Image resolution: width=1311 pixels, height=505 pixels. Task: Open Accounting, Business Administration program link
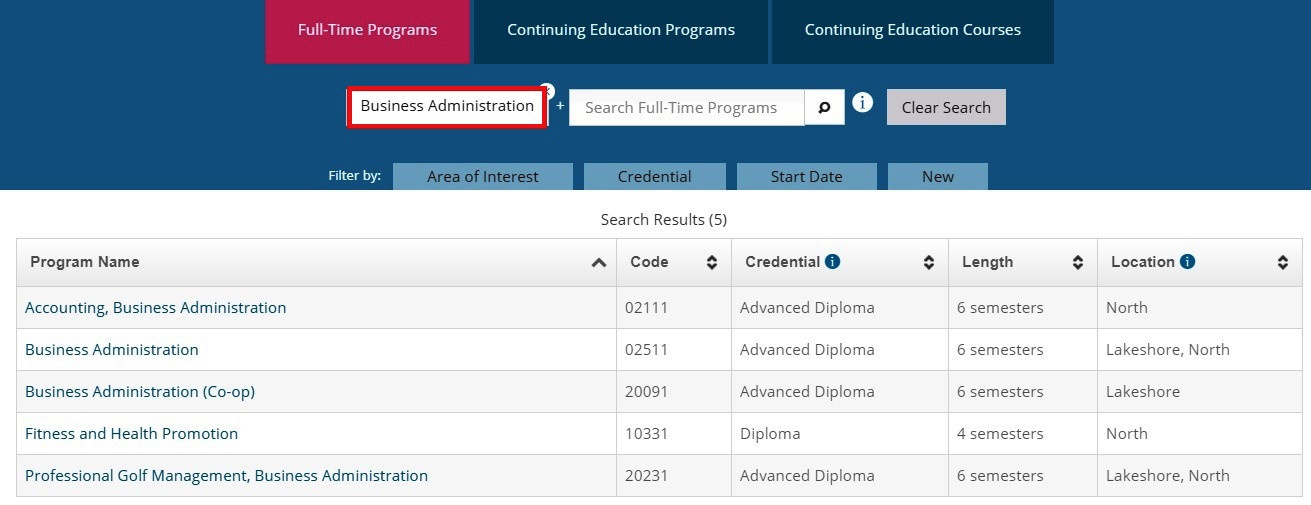pyautogui.click(x=155, y=308)
